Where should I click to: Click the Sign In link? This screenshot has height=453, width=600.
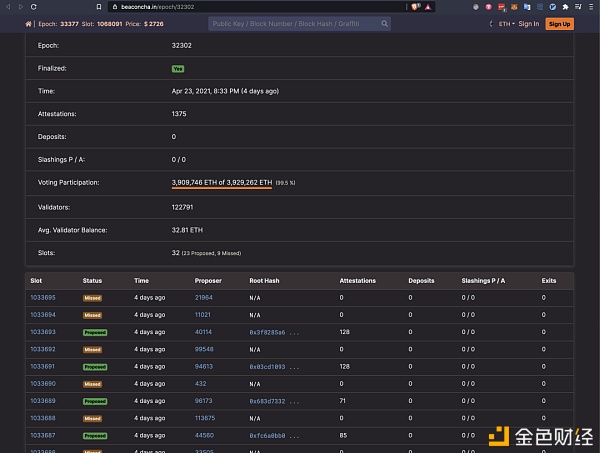[x=528, y=24]
